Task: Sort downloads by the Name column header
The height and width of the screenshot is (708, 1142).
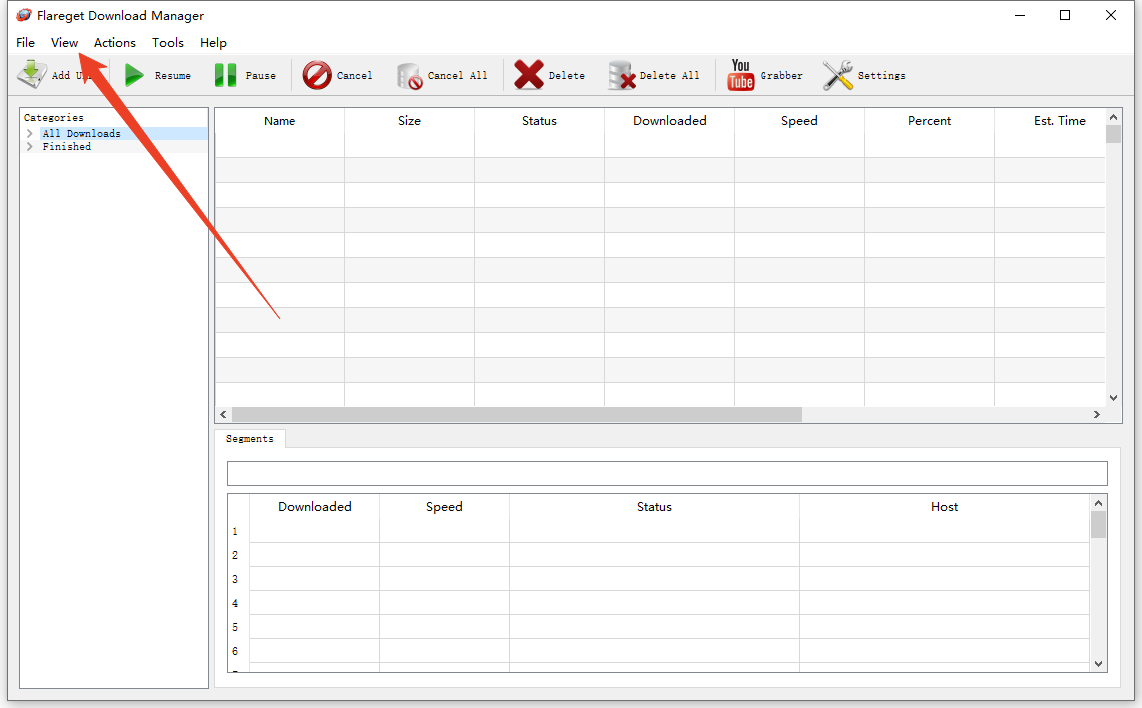Action: (280, 121)
